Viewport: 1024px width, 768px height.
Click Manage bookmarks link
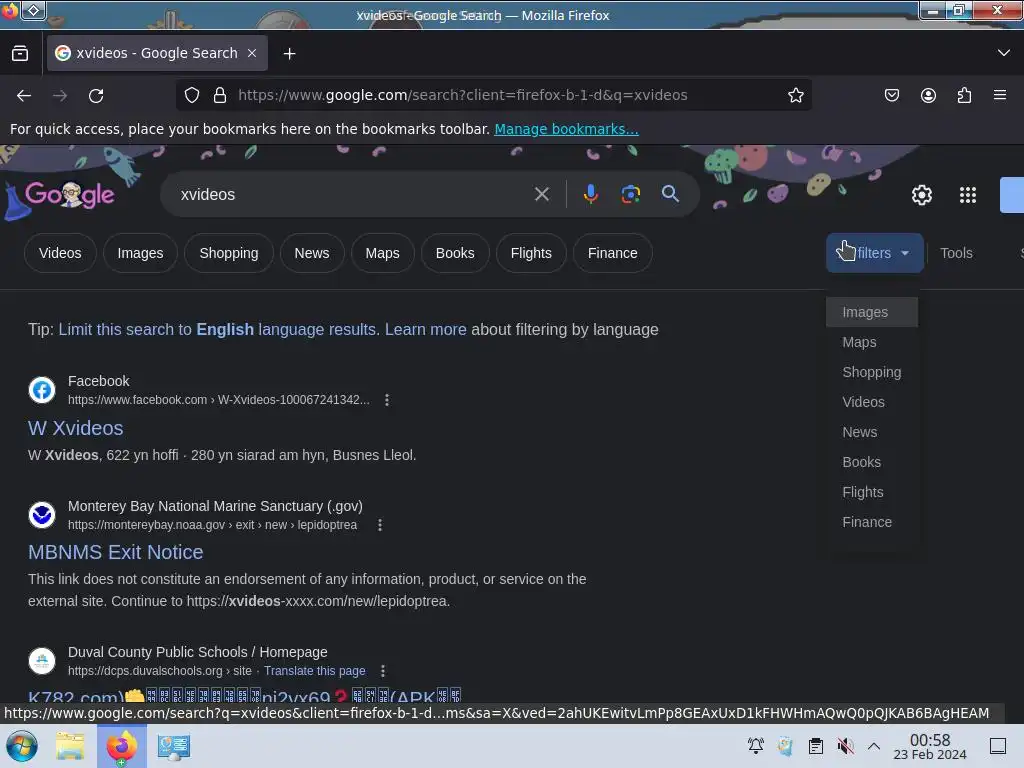coord(566,129)
